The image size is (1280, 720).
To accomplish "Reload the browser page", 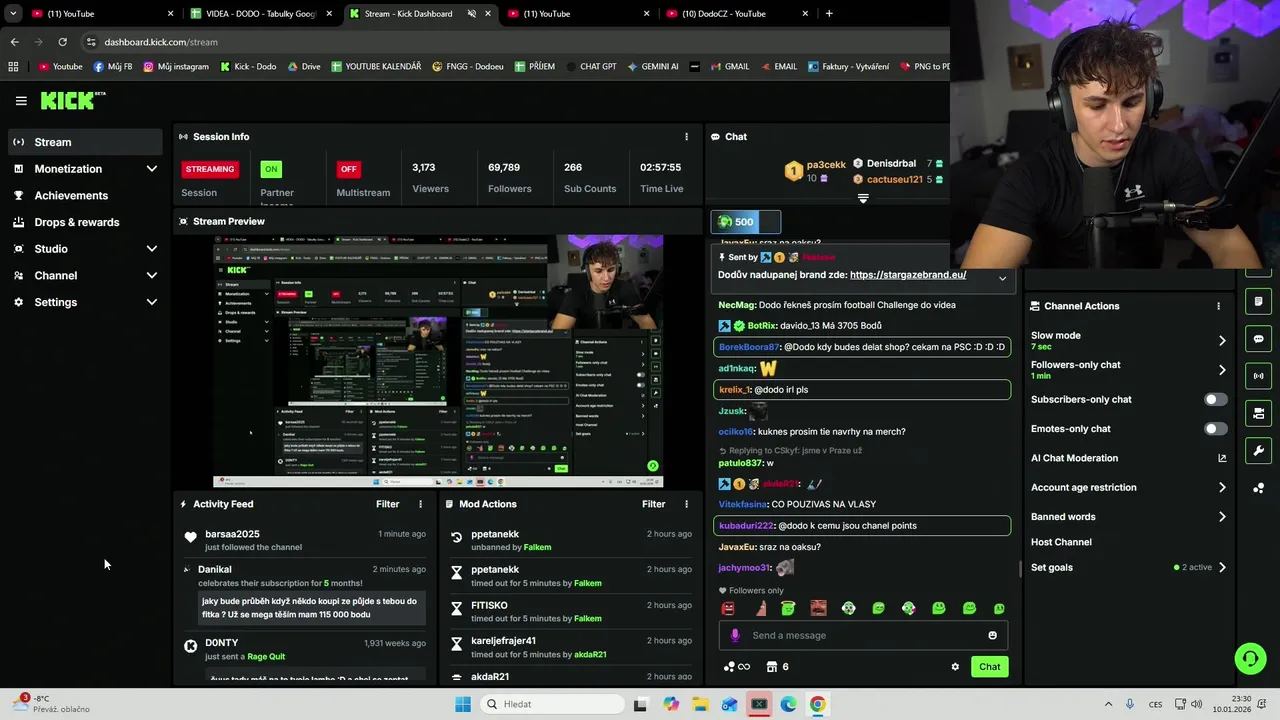I will (x=62, y=42).
